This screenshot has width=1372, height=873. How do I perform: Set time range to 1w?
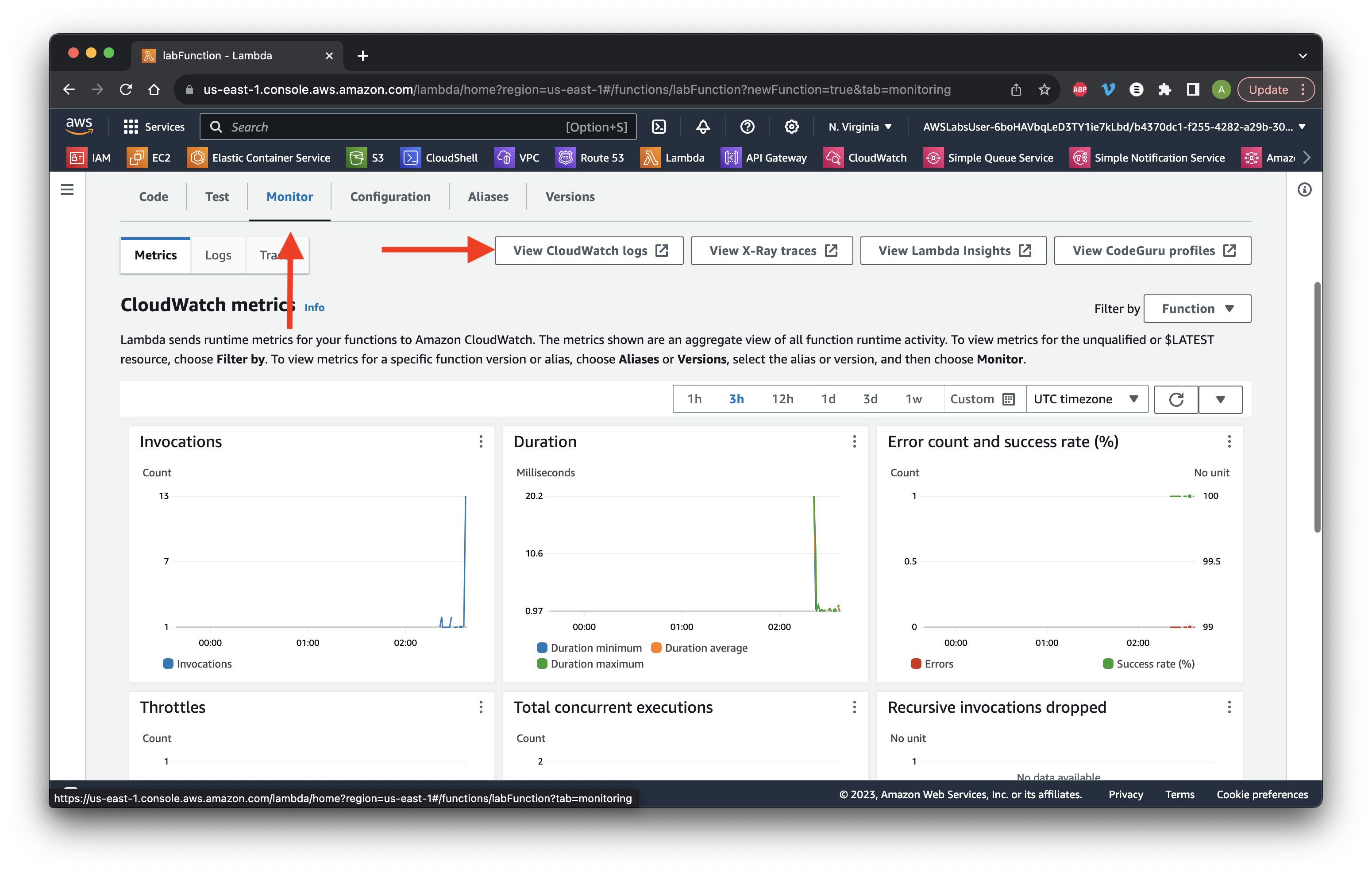(913, 399)
